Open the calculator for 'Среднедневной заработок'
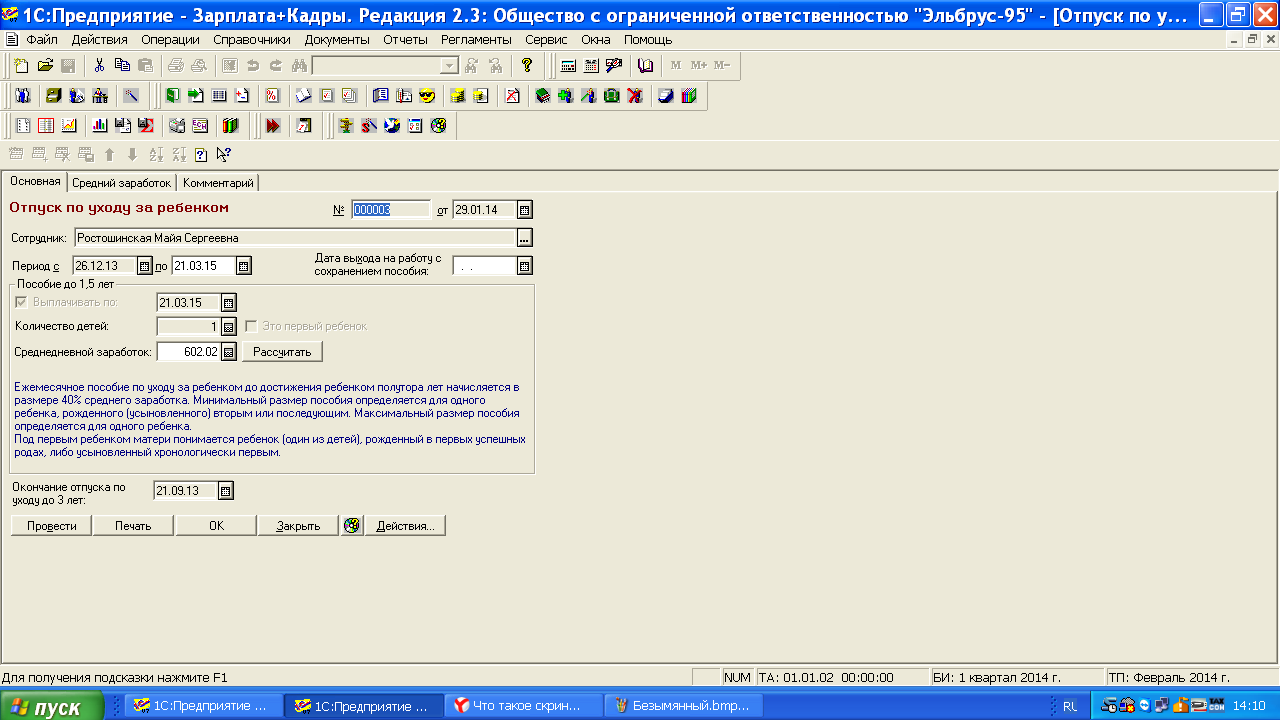 pos(228,352)
